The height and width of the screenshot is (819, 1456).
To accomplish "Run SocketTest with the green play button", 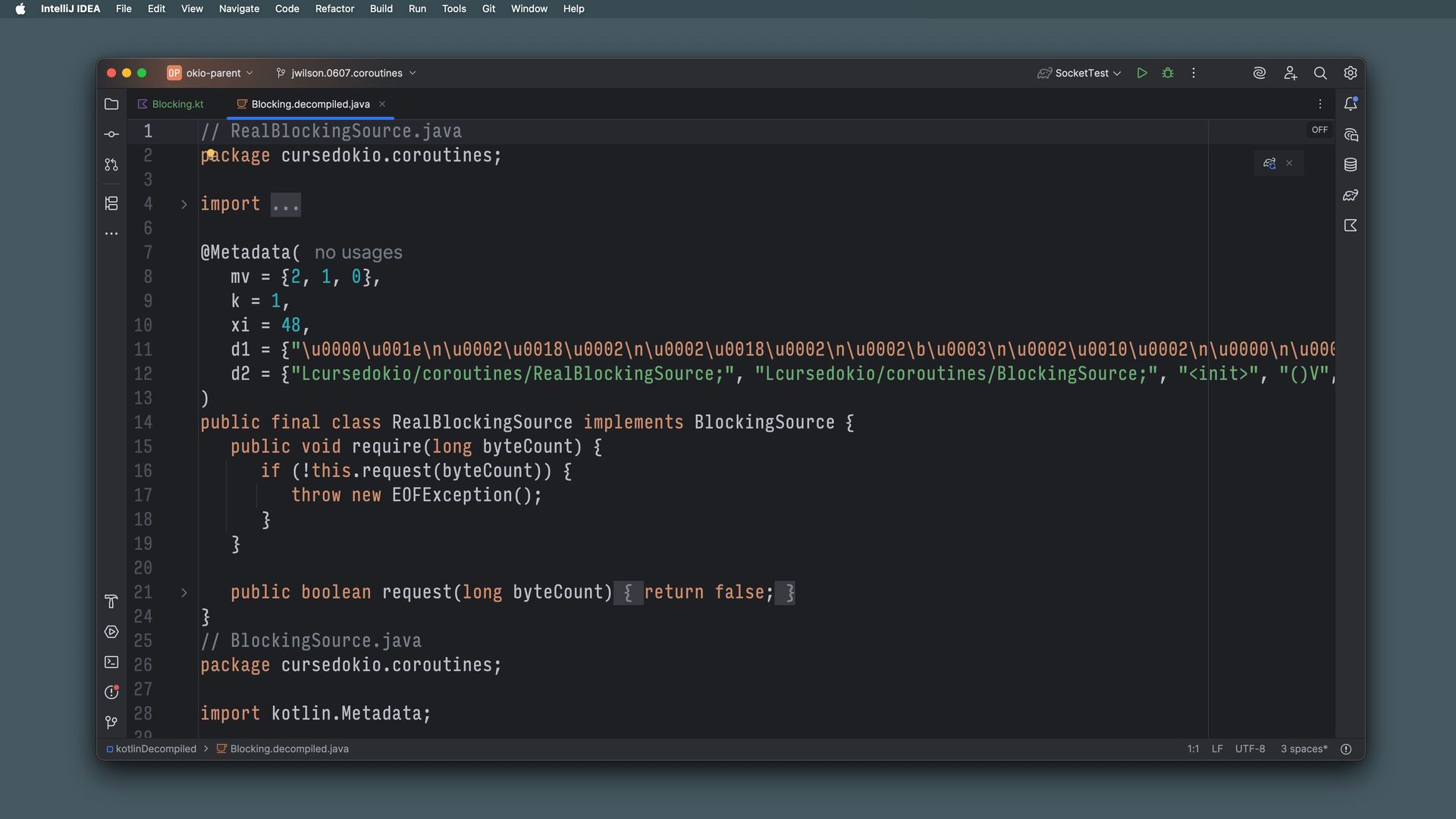I will [1142, 73].
